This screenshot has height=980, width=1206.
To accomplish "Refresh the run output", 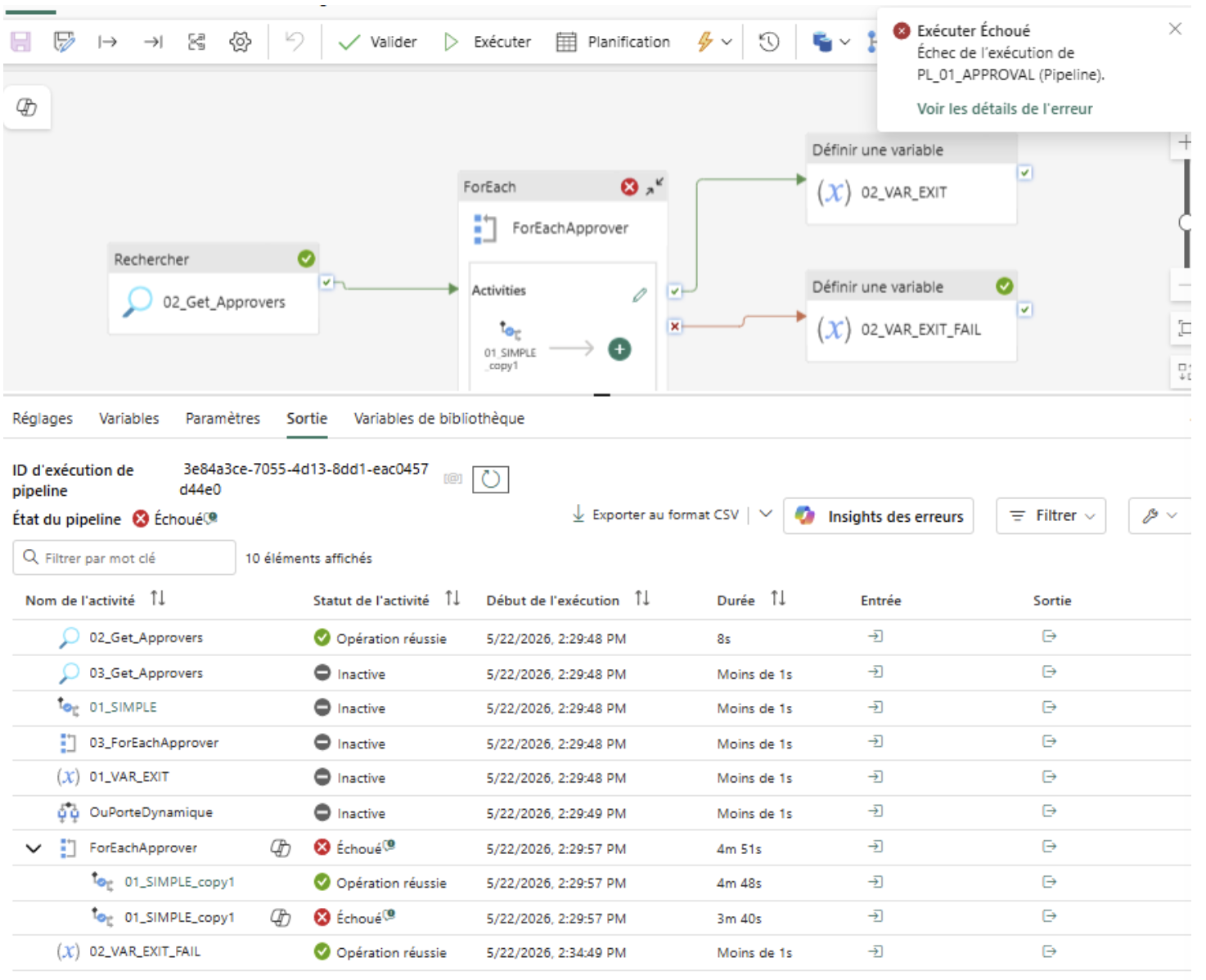I will coord(491,479).
